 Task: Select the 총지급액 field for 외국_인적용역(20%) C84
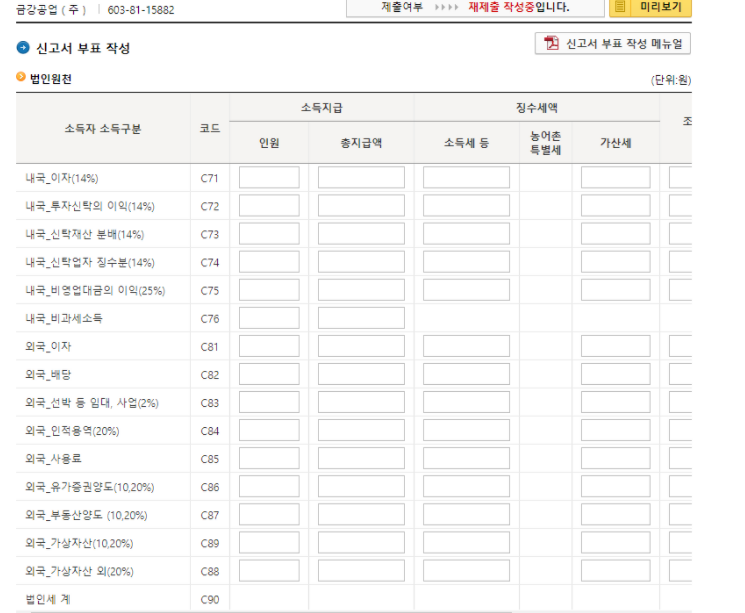point(361,431)
